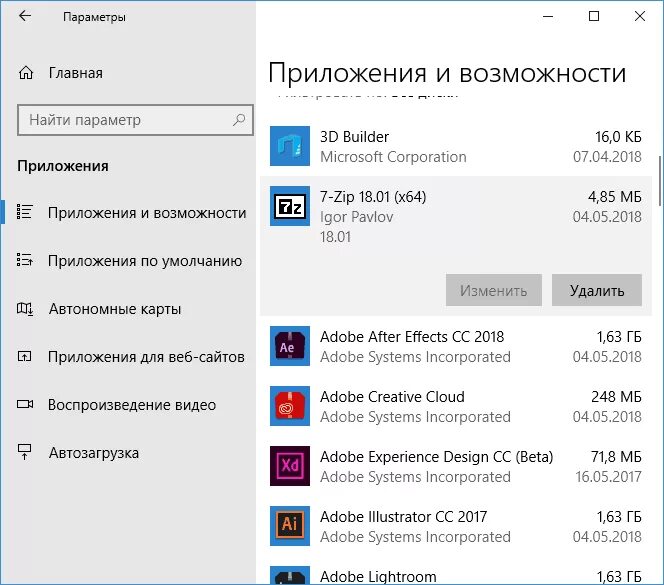Open Приложения и возможности section
This screenshot has width=664, height=585.
click(x=146, y=212)
